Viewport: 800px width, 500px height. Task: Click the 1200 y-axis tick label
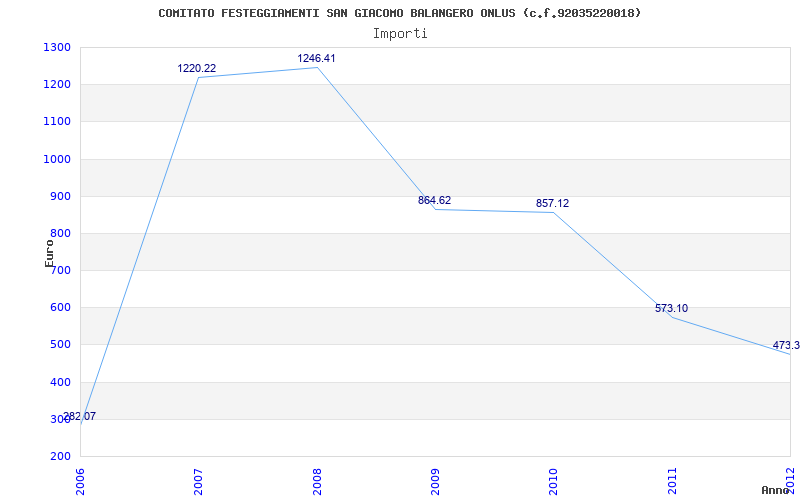point(57,85)
